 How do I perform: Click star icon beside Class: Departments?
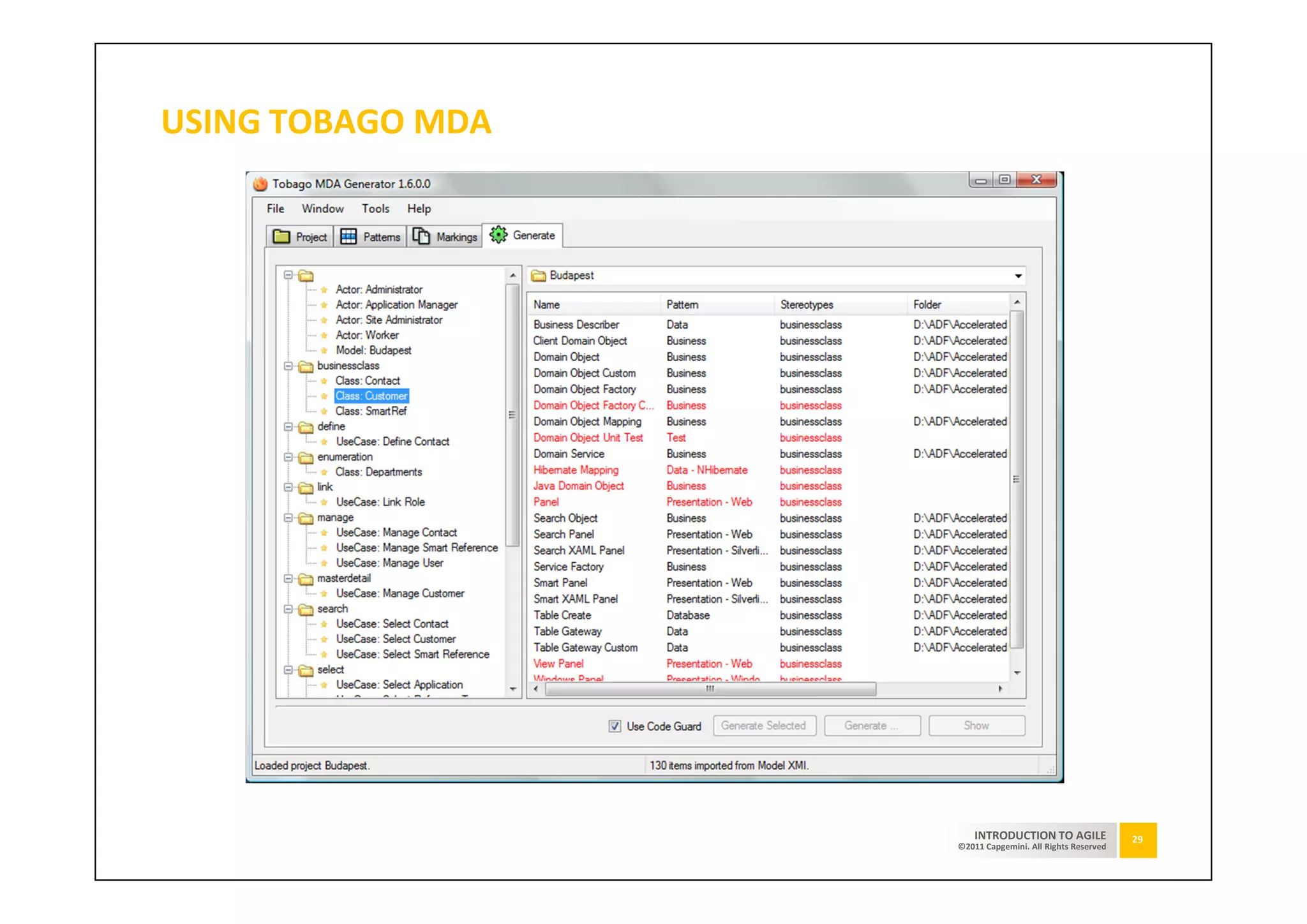pyautogui.click(x=324, y=472)
